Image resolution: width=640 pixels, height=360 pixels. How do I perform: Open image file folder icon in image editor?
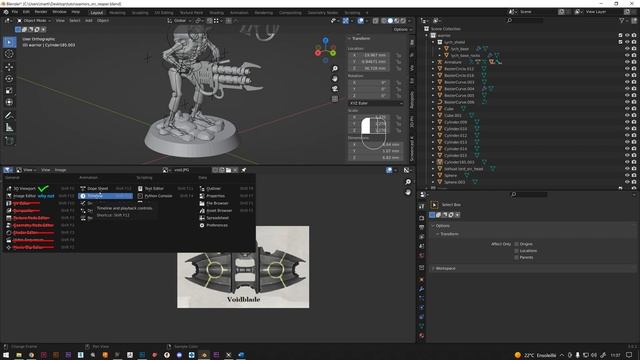tap(229, 170)
